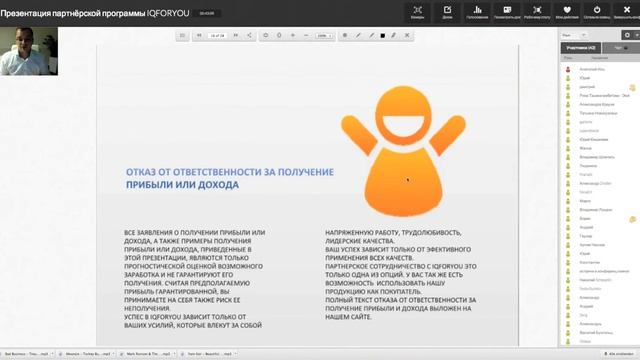640x360 pixels.
Task: Click slide heading ОТКАЗ ОТ ОТВЕТСТВЕННОСТИ ЗА ПОЛУЧЕНИЕ
Action: 230,172
